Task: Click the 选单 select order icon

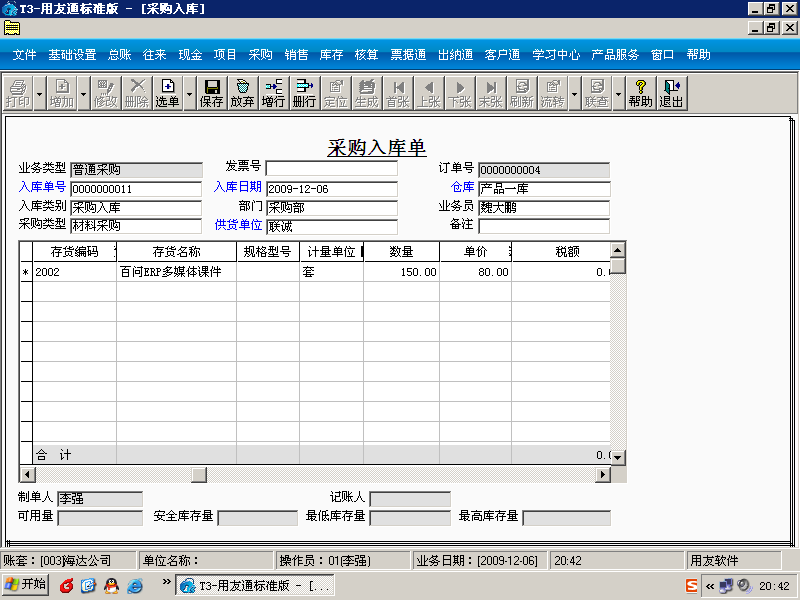Action: pyautogui.click(x=167, y=93)
